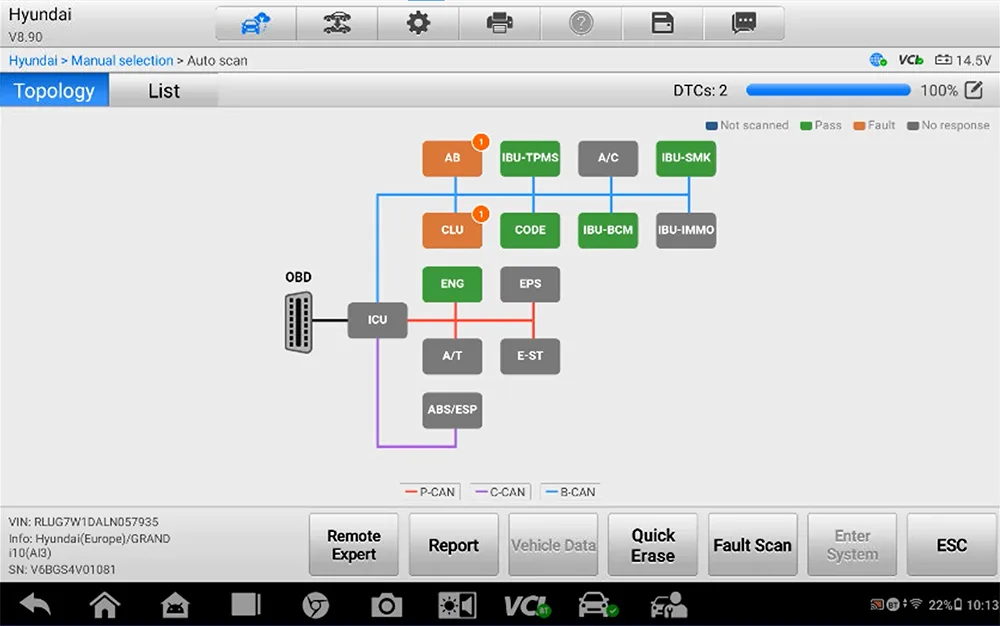1000x626 pixels.
Task: Select the ABS/ESP module node
Action: 452,410
